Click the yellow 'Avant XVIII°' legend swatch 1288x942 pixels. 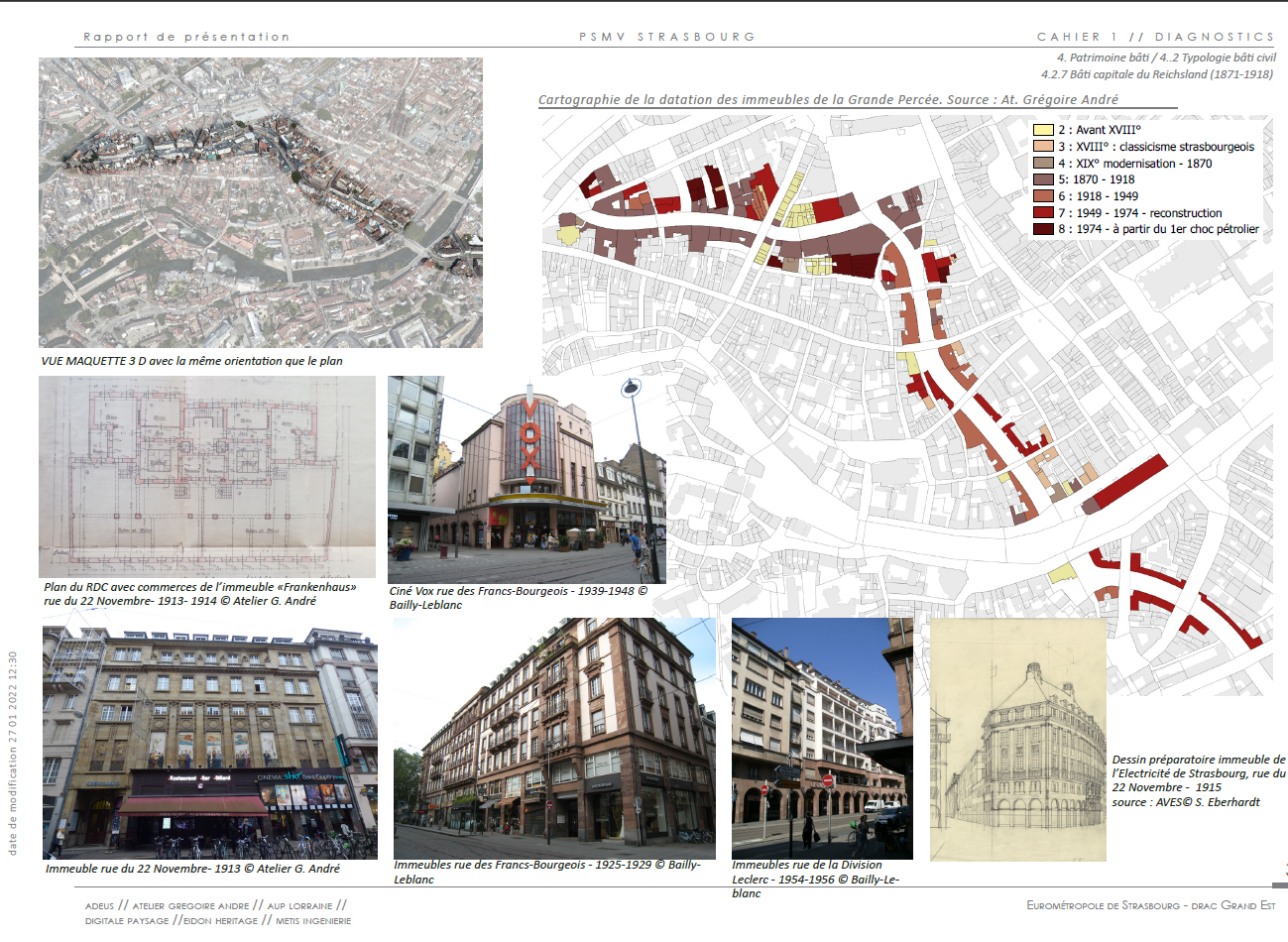[1043, 130]
